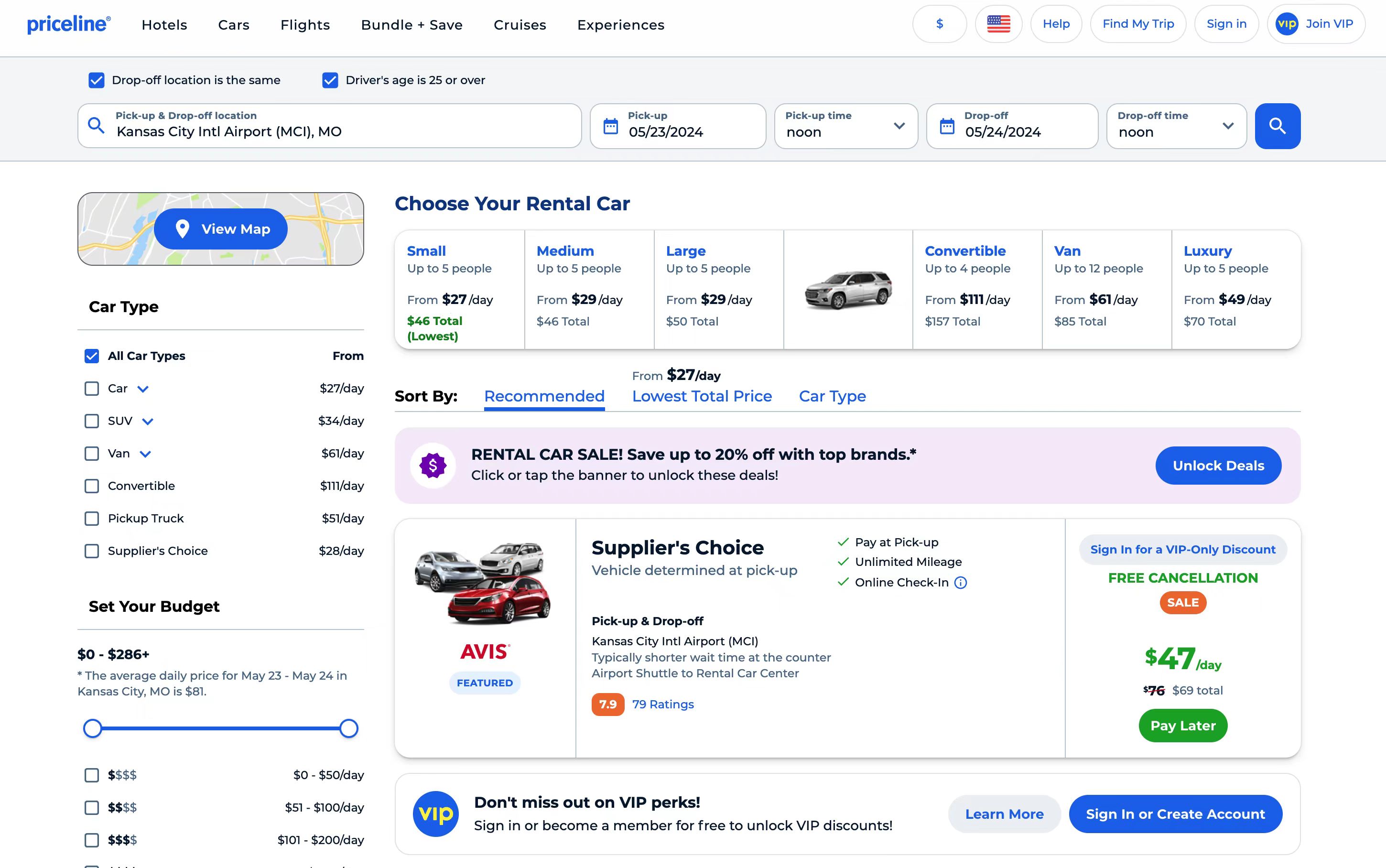1386x868 pixels.
Task: Click the Unlock Deals button
Action: (x=1218, y=466)
